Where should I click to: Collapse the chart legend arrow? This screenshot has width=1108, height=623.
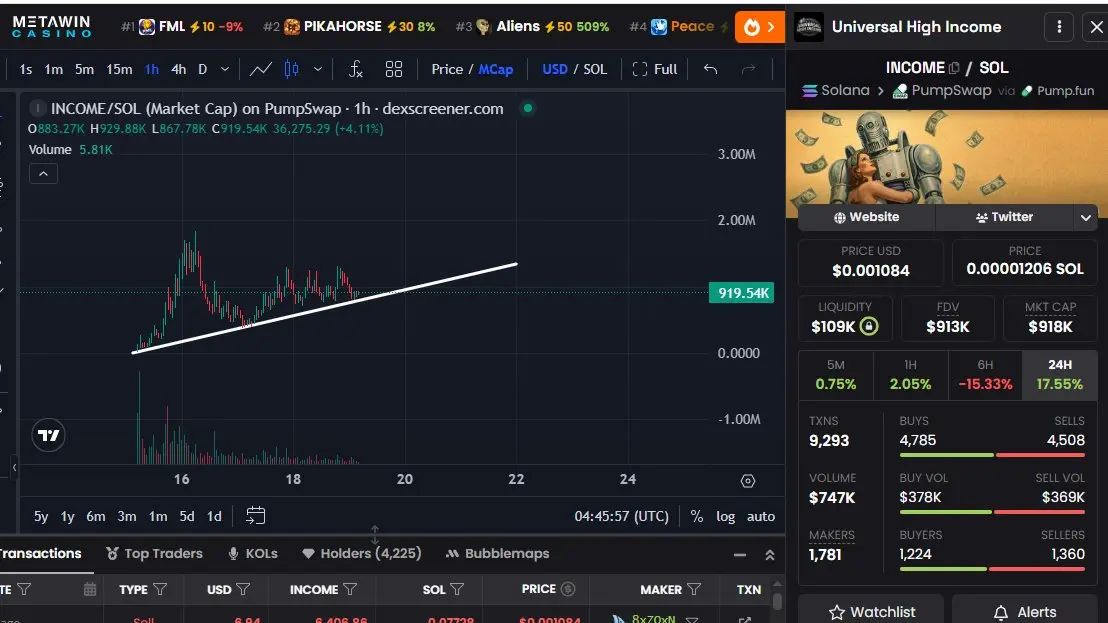click(x=43, y=174)
